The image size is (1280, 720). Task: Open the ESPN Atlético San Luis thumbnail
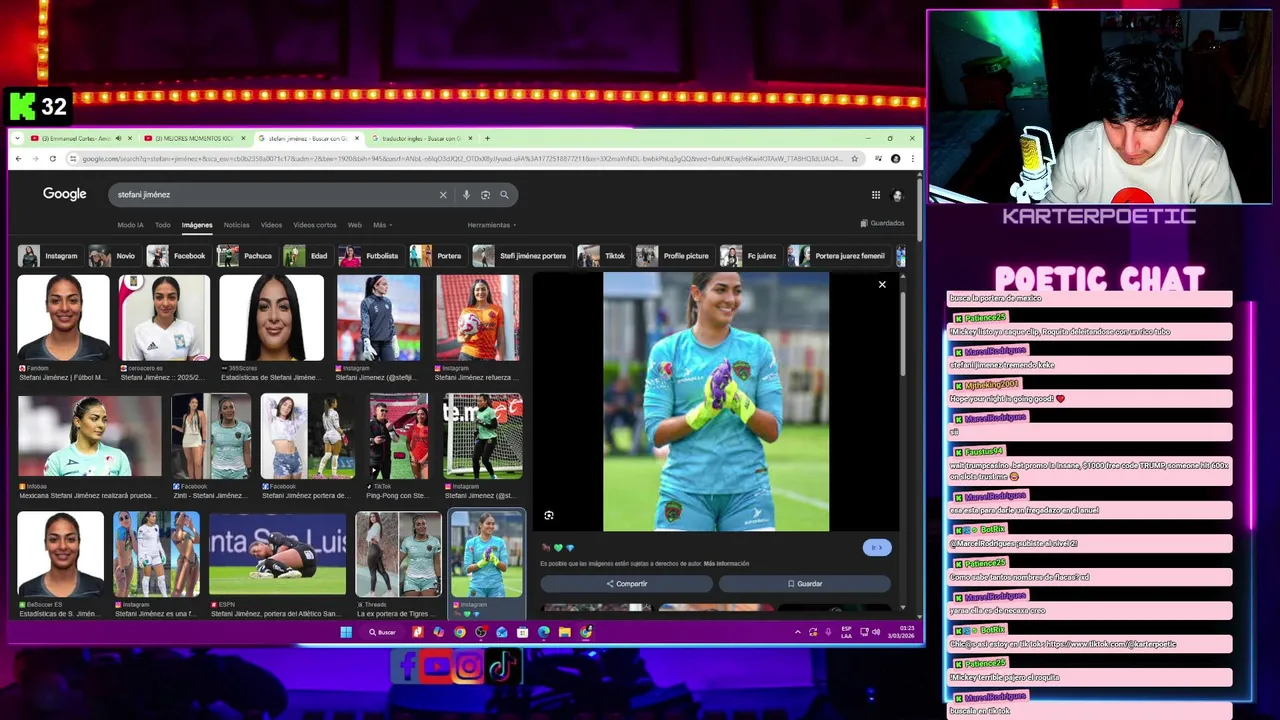coord(277,554)
